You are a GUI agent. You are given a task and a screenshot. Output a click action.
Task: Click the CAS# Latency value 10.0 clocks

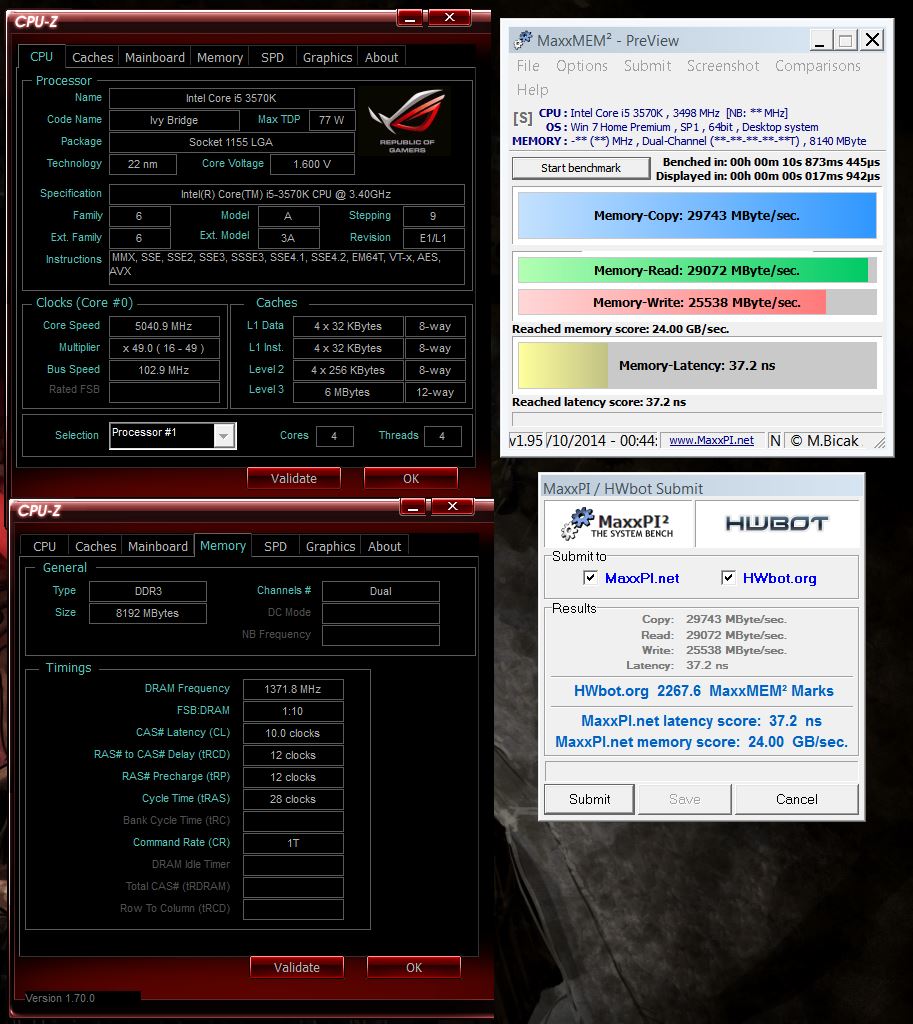[x=293, y=733]
